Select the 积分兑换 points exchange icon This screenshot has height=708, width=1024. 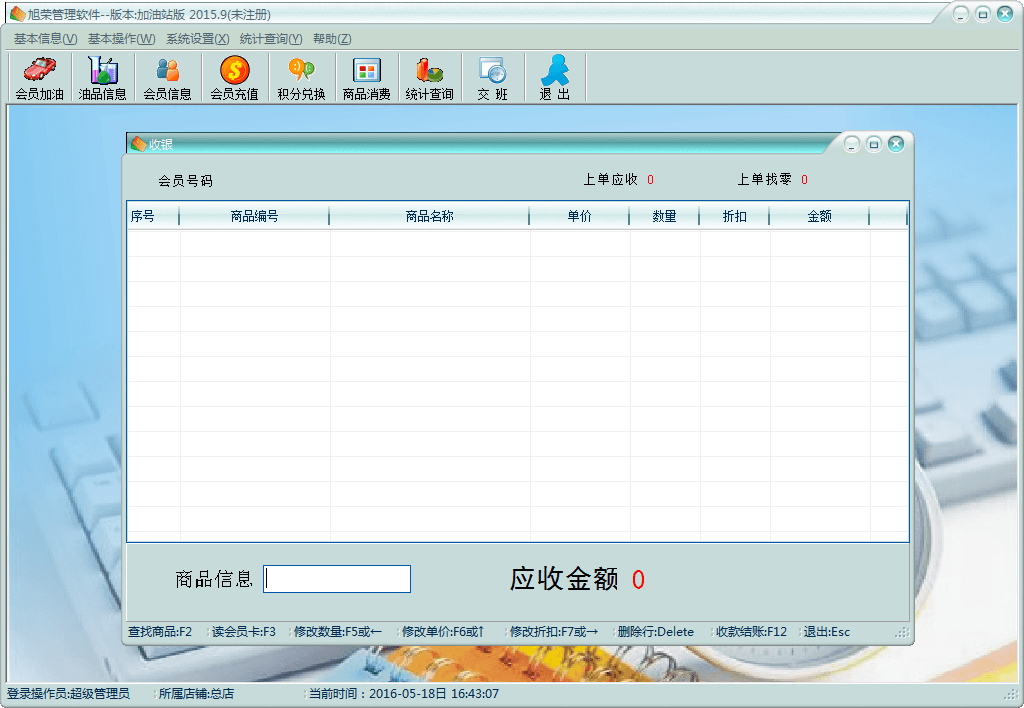point(299,77)
